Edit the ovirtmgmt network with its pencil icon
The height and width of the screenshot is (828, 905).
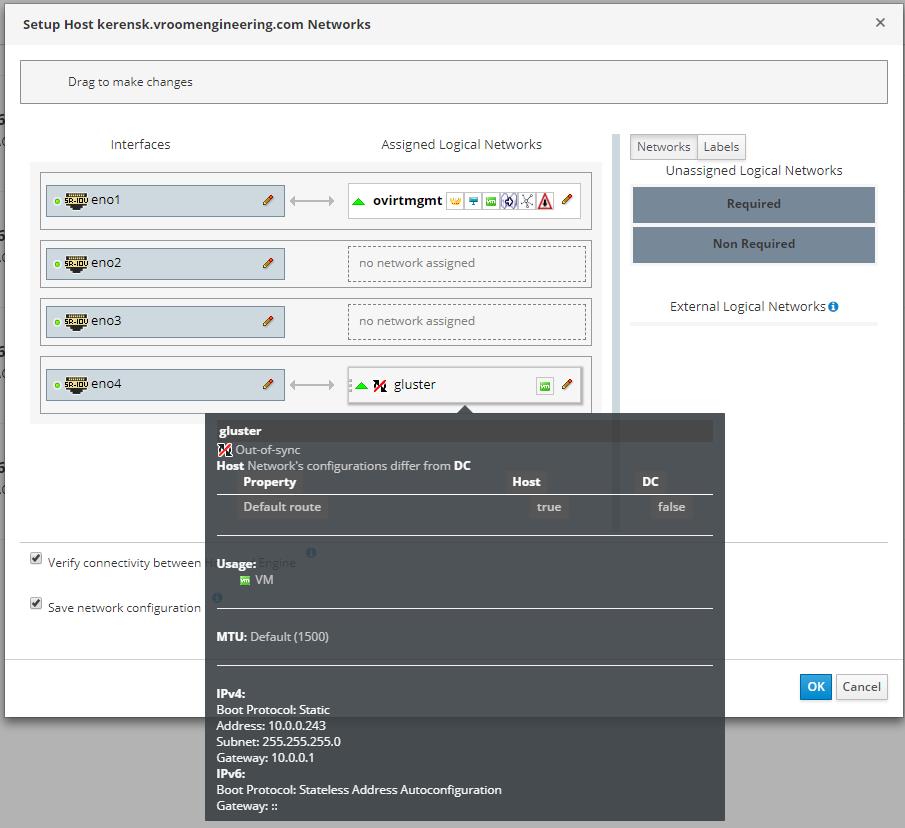[x=567, y=200]
